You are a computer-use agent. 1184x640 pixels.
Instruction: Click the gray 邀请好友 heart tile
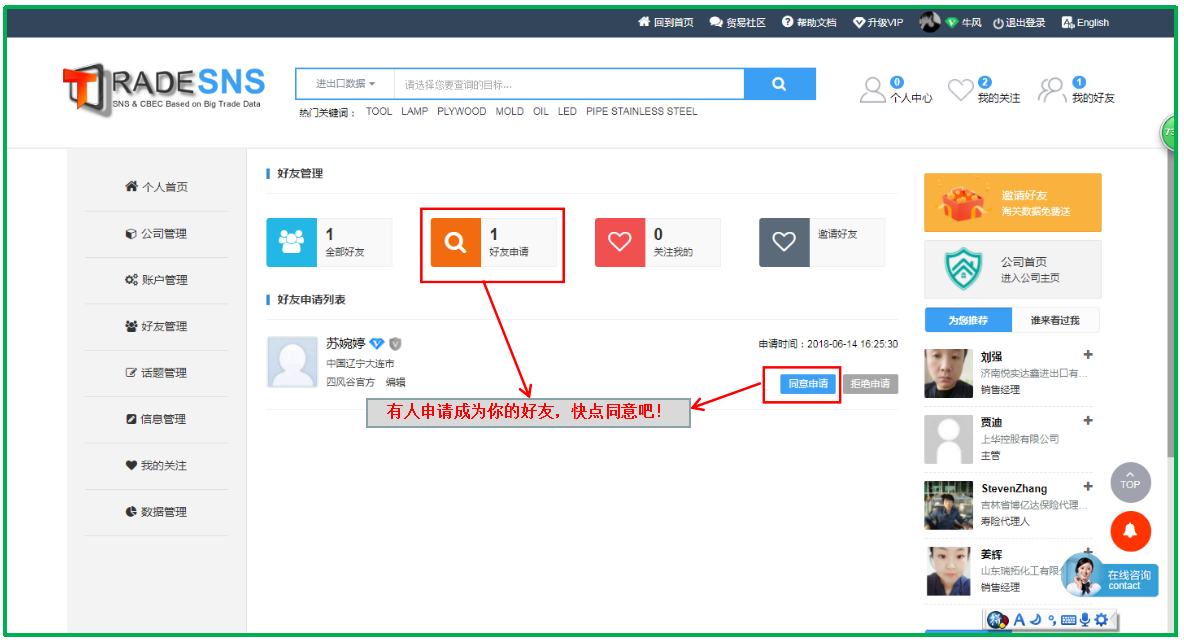(x=784, y=242)
